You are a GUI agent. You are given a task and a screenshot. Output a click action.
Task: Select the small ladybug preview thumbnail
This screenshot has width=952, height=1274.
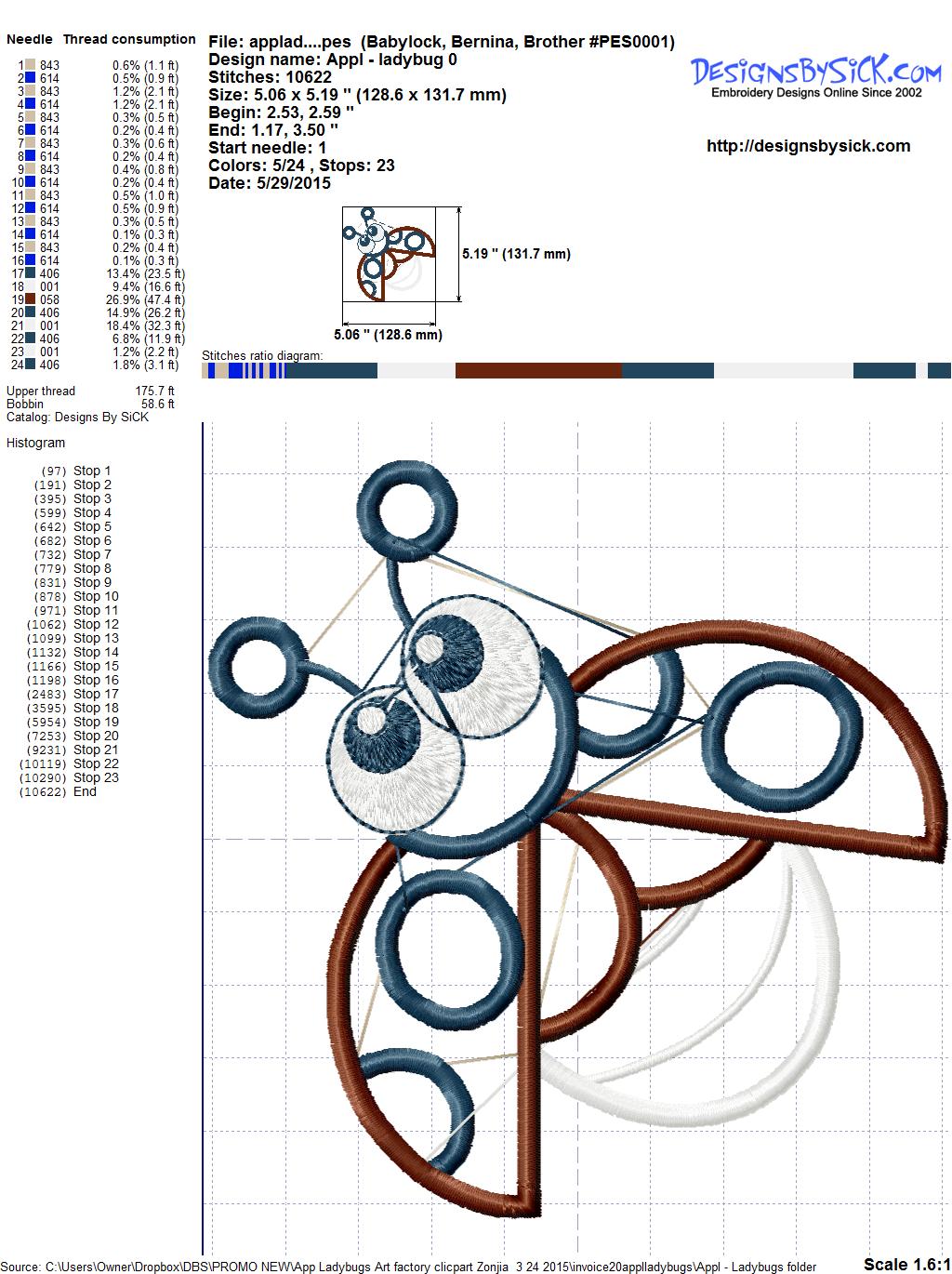pyautogui.click(x=390, y=254)
